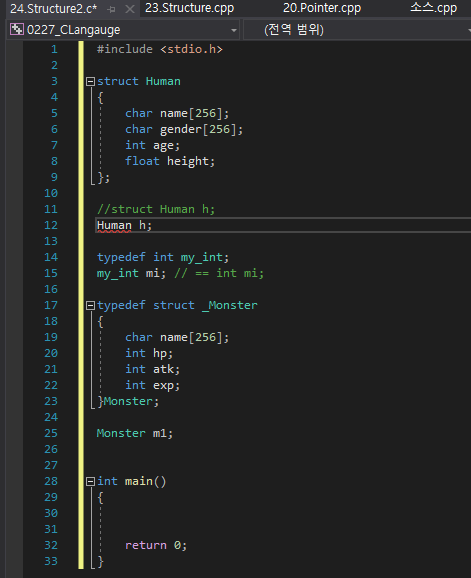Click the 'my_int mi;' declaration
The image size is (471, 578).
click(131, 274)
